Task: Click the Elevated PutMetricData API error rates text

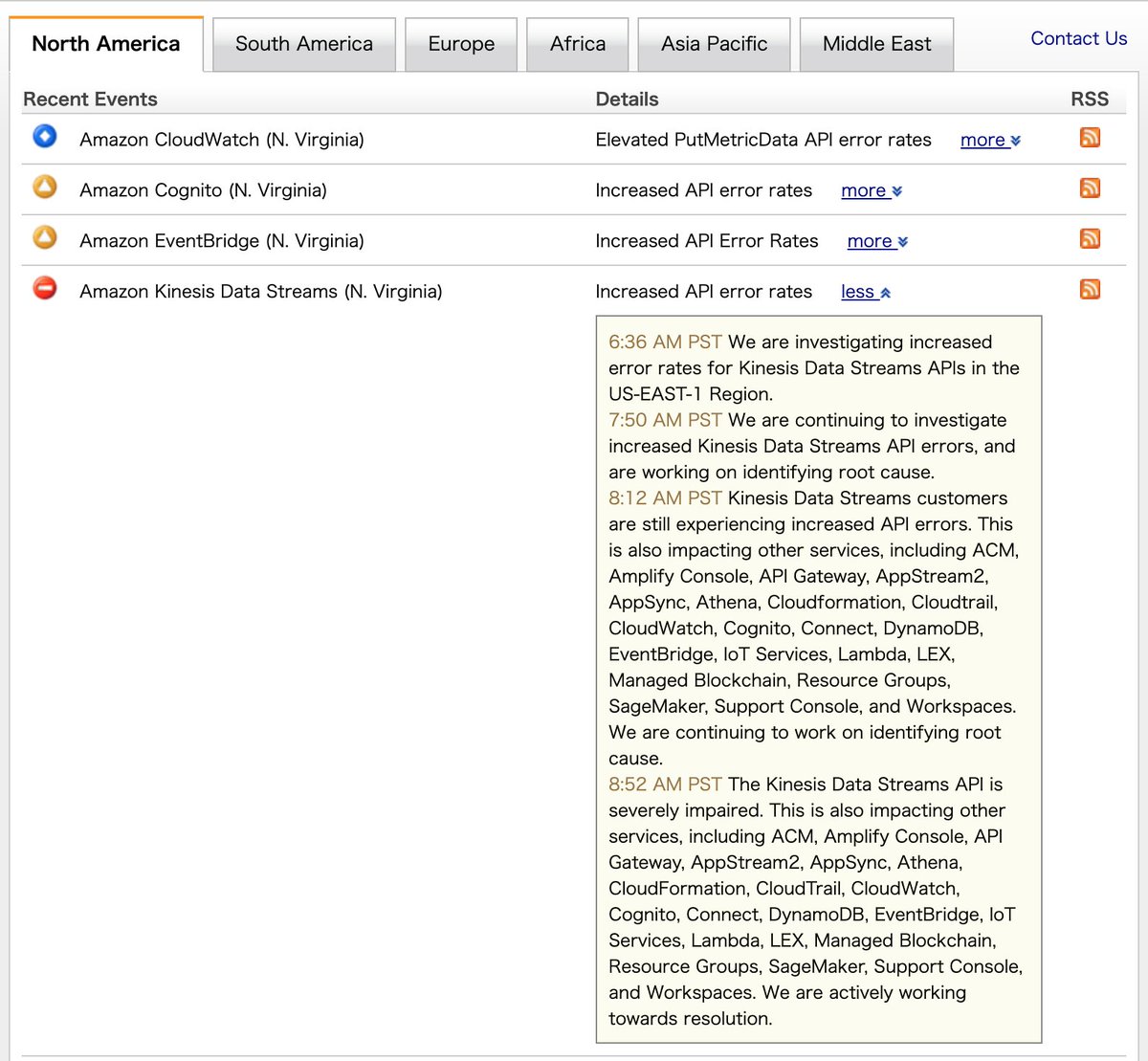Action: pos(763,140)
